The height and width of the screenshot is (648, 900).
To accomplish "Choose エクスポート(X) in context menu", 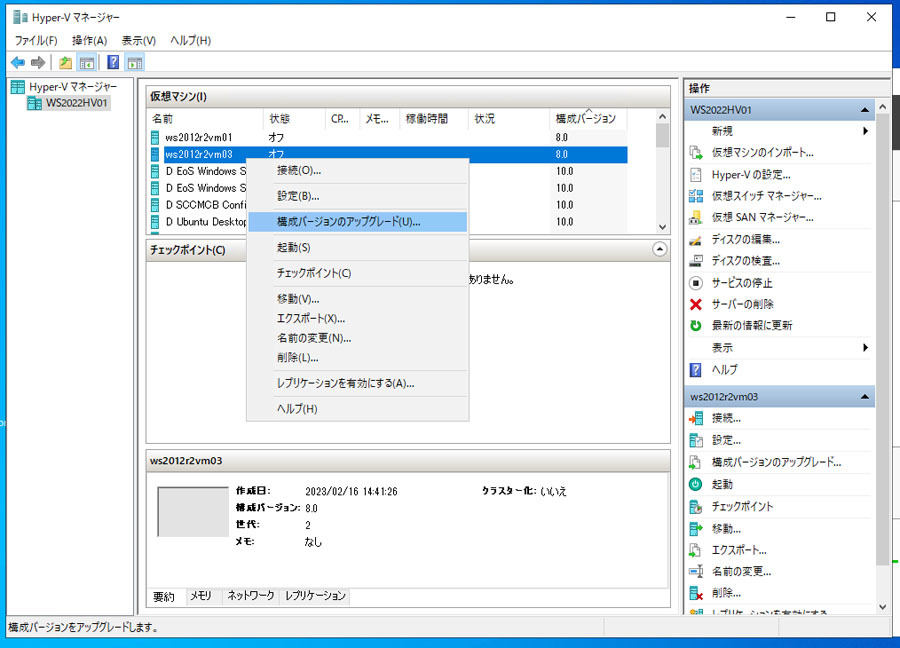I will click(x=357, y=319).
